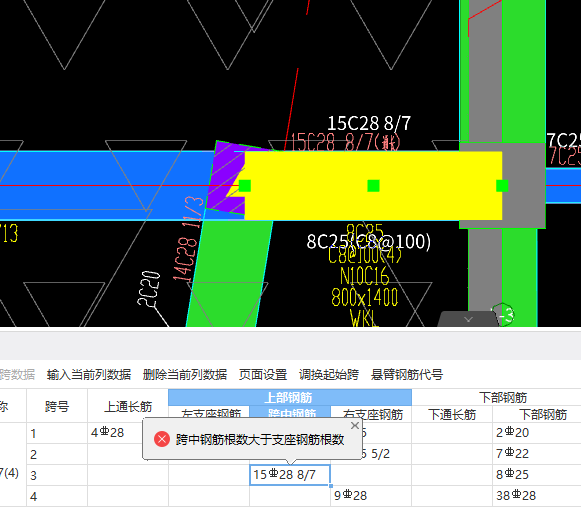The image size is (581, 521).
Task: Select 8⌀25 bottom rebar cell
Action: [x=537, y=475]
